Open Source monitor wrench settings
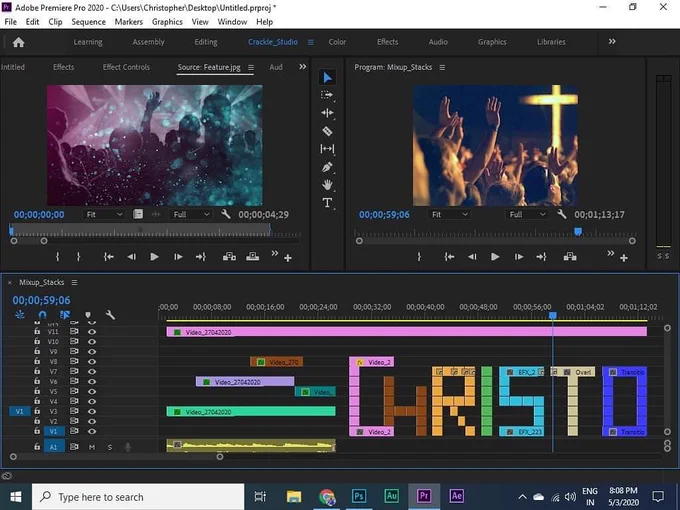 point(226,214)
